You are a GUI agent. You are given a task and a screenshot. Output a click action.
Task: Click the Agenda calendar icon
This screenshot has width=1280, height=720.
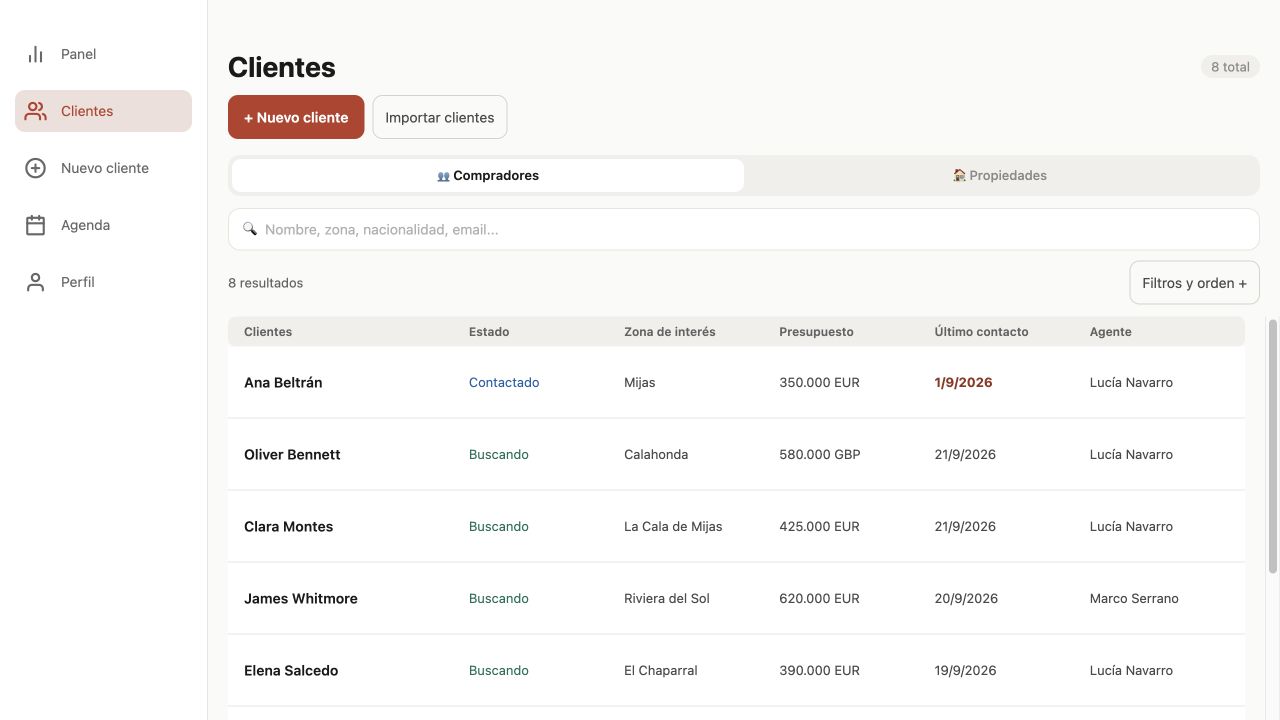[36, 225]
